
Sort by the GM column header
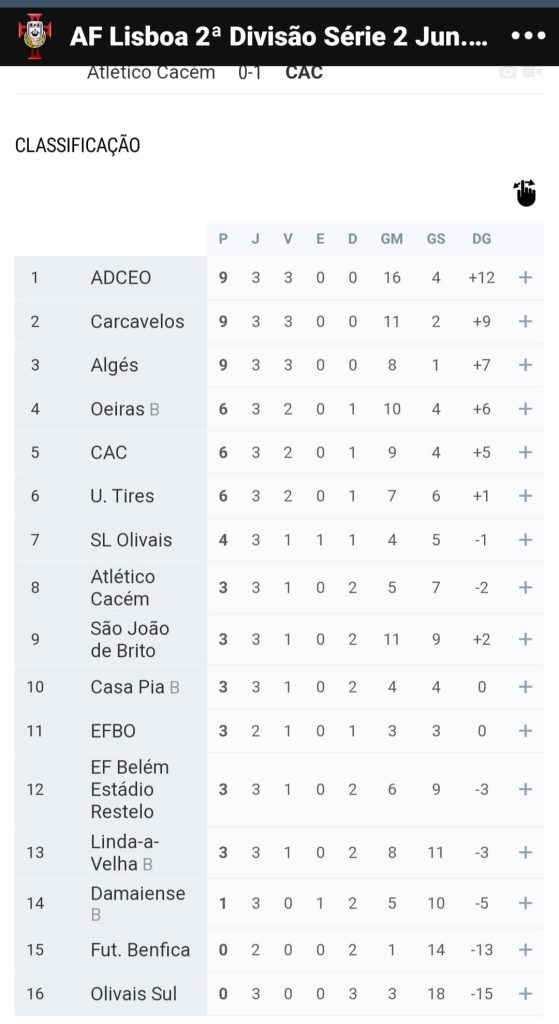[x=392, y=239]
